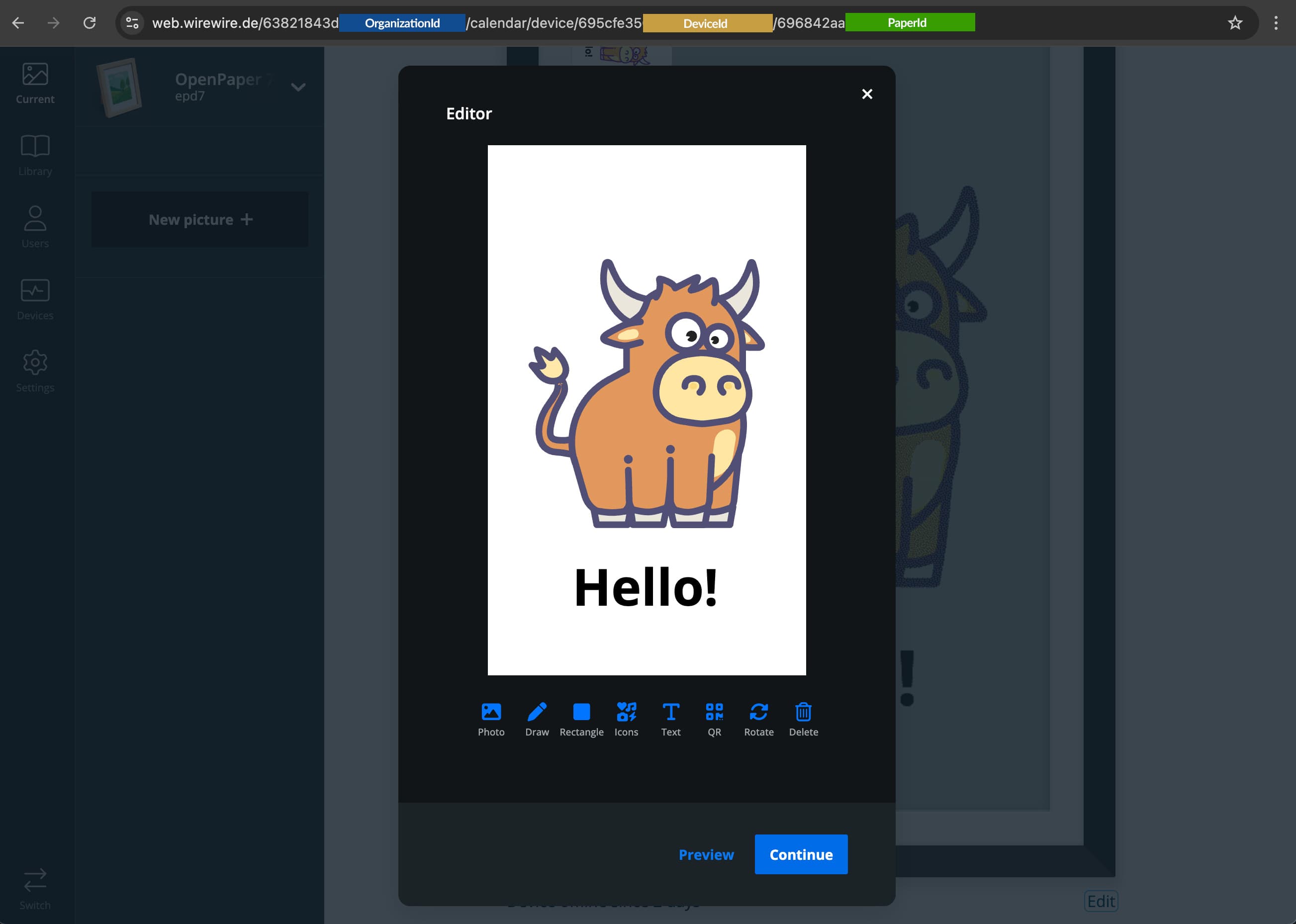
Task: Open the Library section
Action: pos(35,155)
